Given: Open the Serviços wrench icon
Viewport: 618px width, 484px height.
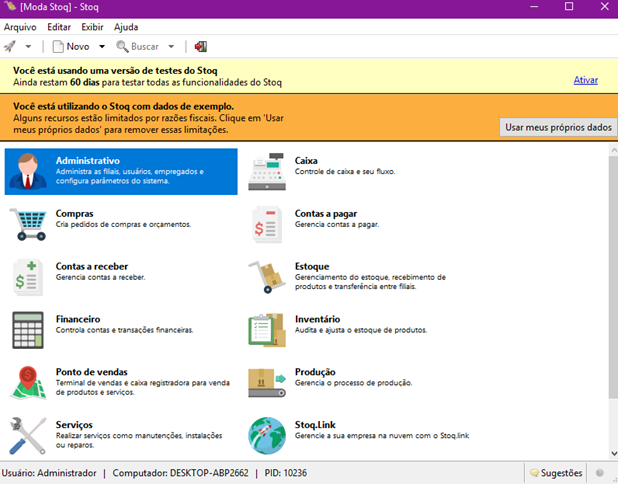Looking at the screenshot, I should tap(28, 436).
